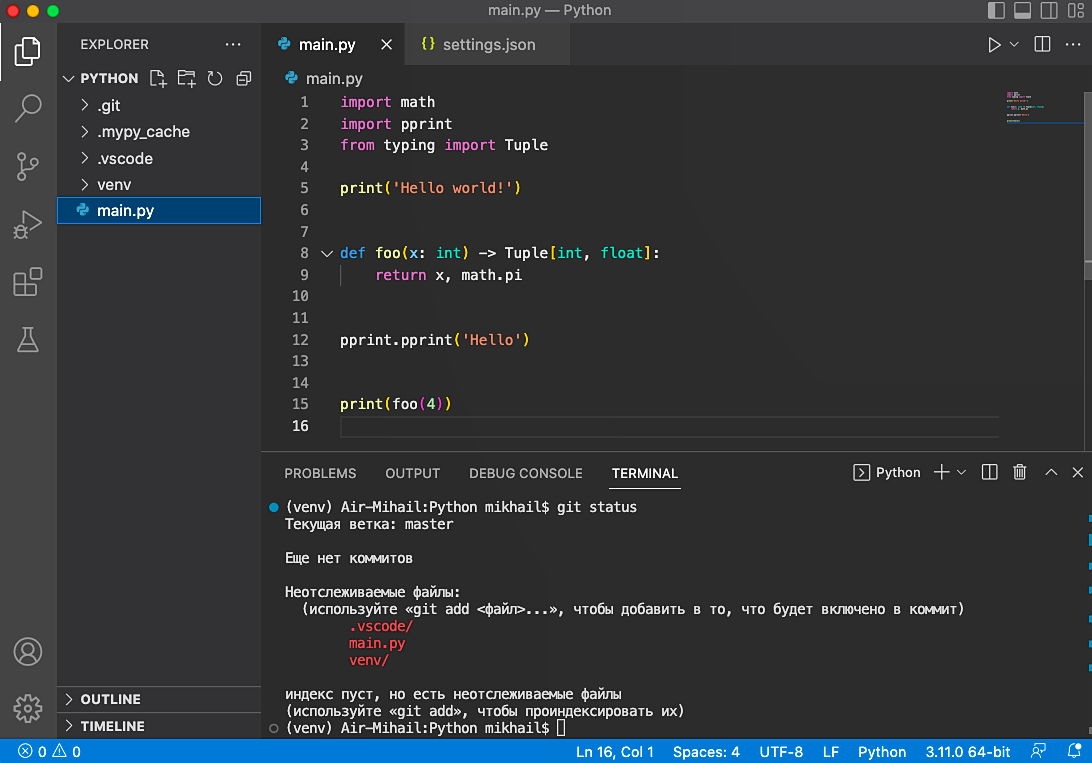The width and height of the screenshot is (1092, 763).
Task: Toggle the bottom panel layout button
Action: point(1022,11)
